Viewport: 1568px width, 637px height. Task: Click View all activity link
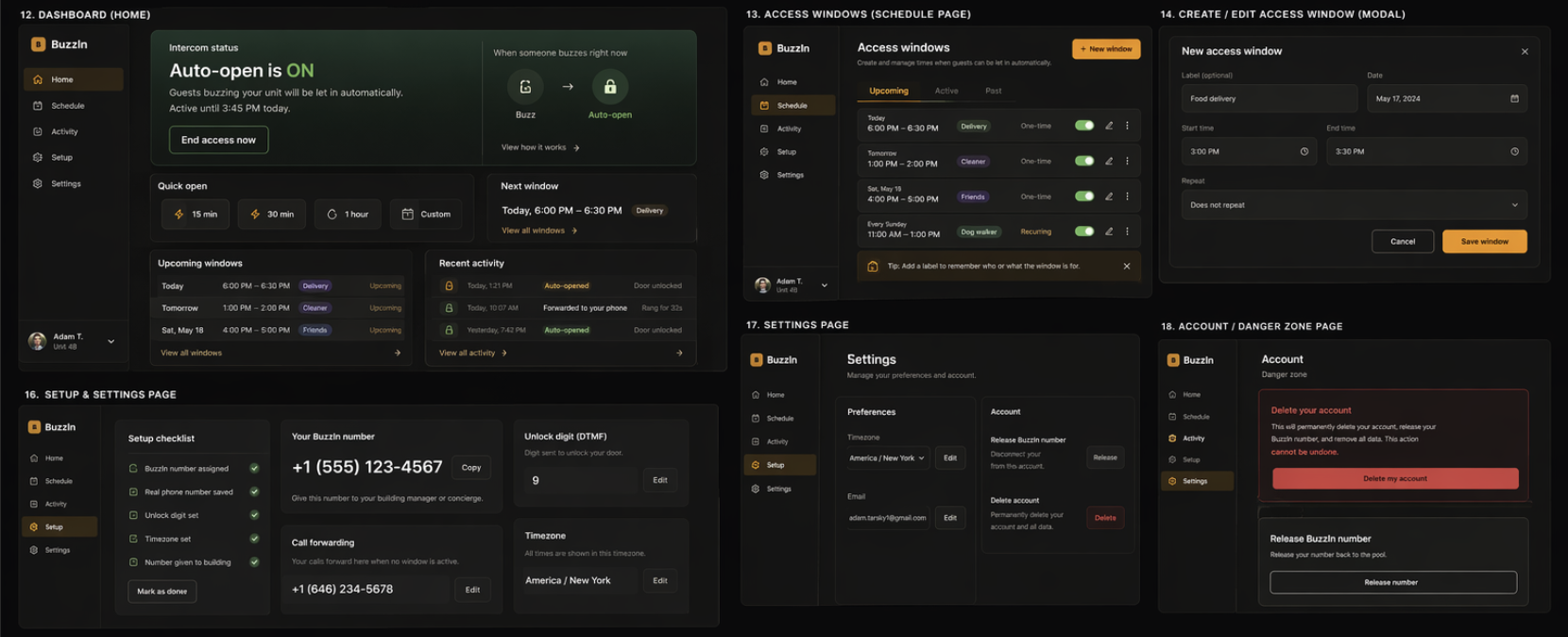(473, 353)
